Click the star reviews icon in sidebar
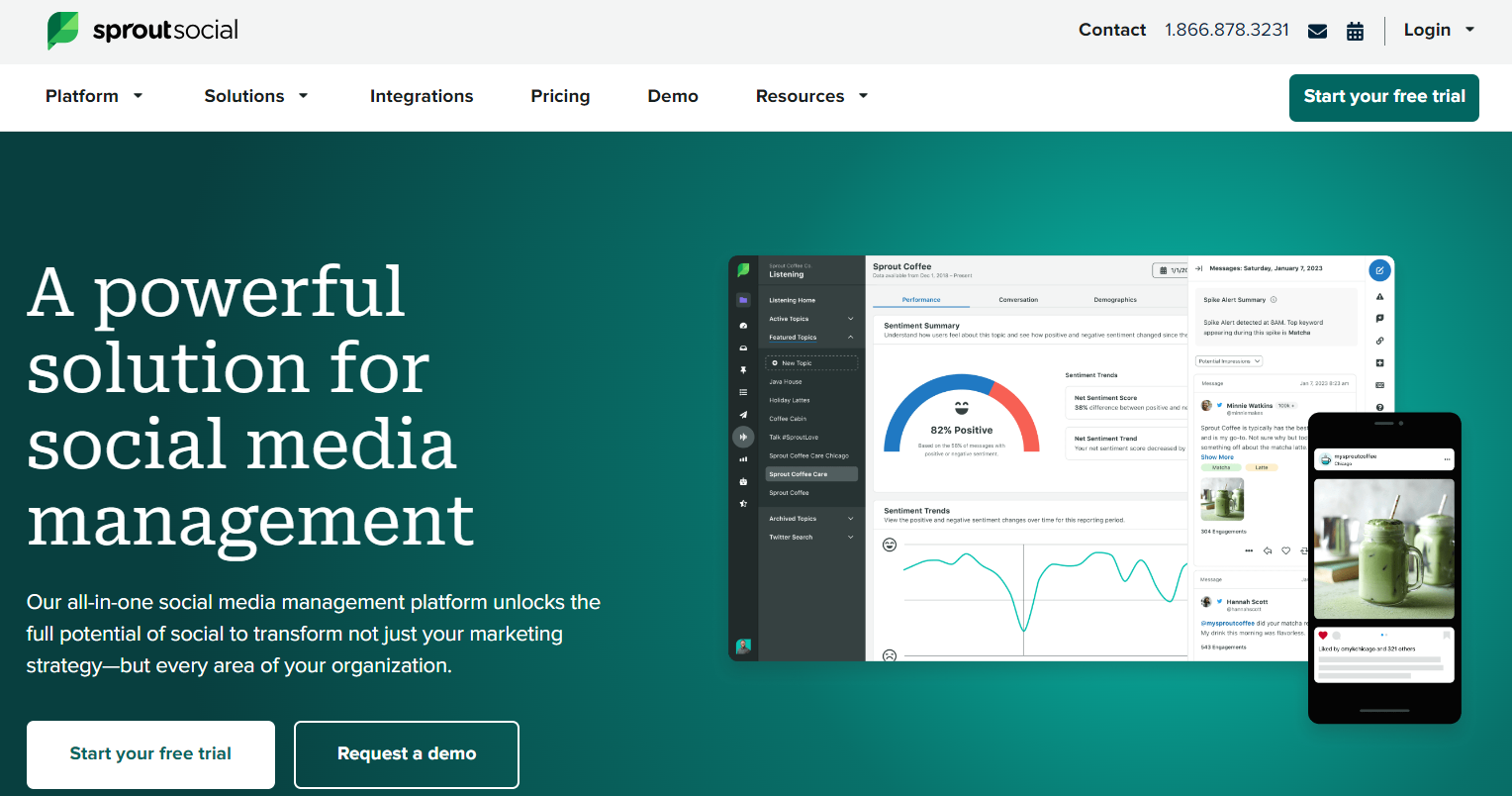Viewport: 1512px width, 796px height. (x=743, y=503)
